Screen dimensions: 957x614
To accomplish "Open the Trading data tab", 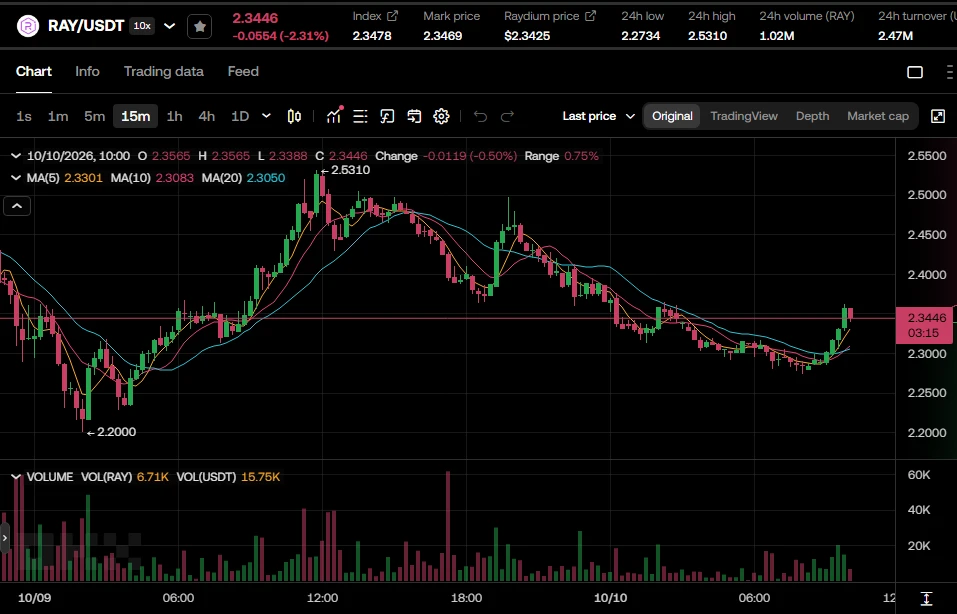I will pyautogui.click(x=164, y=71).
